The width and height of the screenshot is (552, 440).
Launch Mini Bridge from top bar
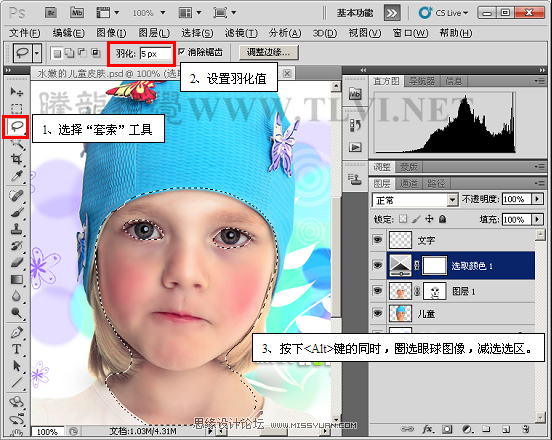click(x=77, y=13)
